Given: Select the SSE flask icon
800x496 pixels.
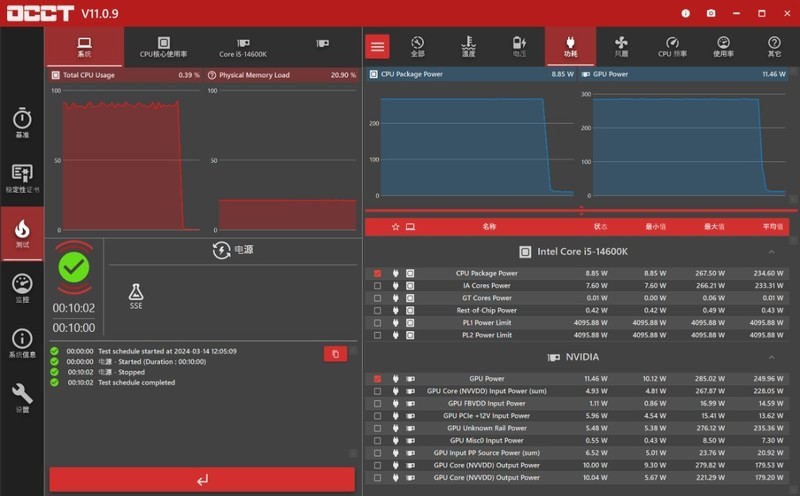Looking at the screenshot, I should click(136, 294).
